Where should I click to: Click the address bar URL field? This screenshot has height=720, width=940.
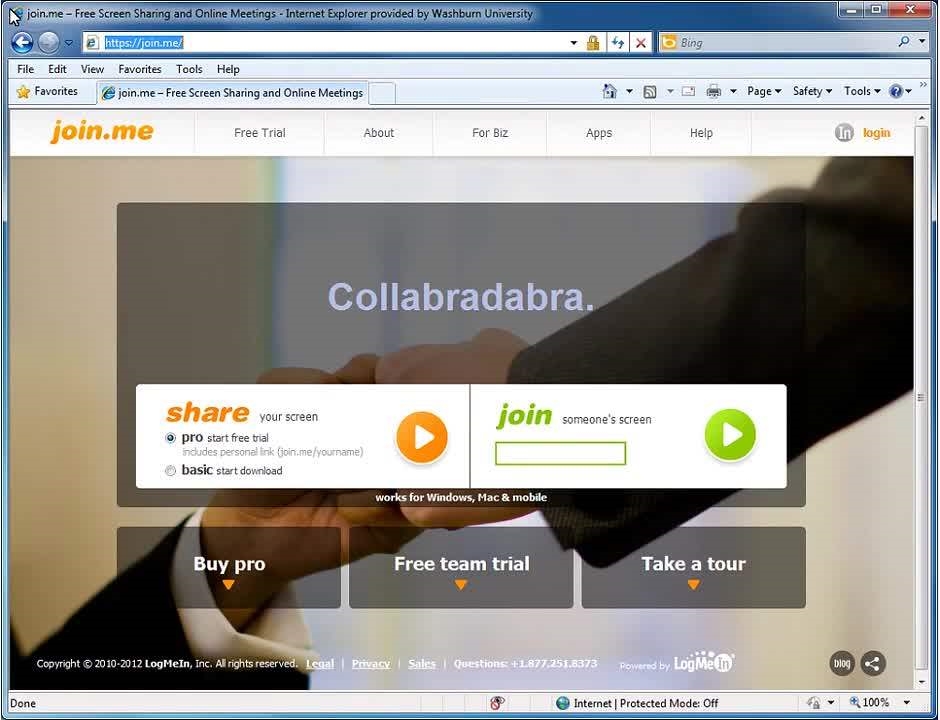[327, 43]
